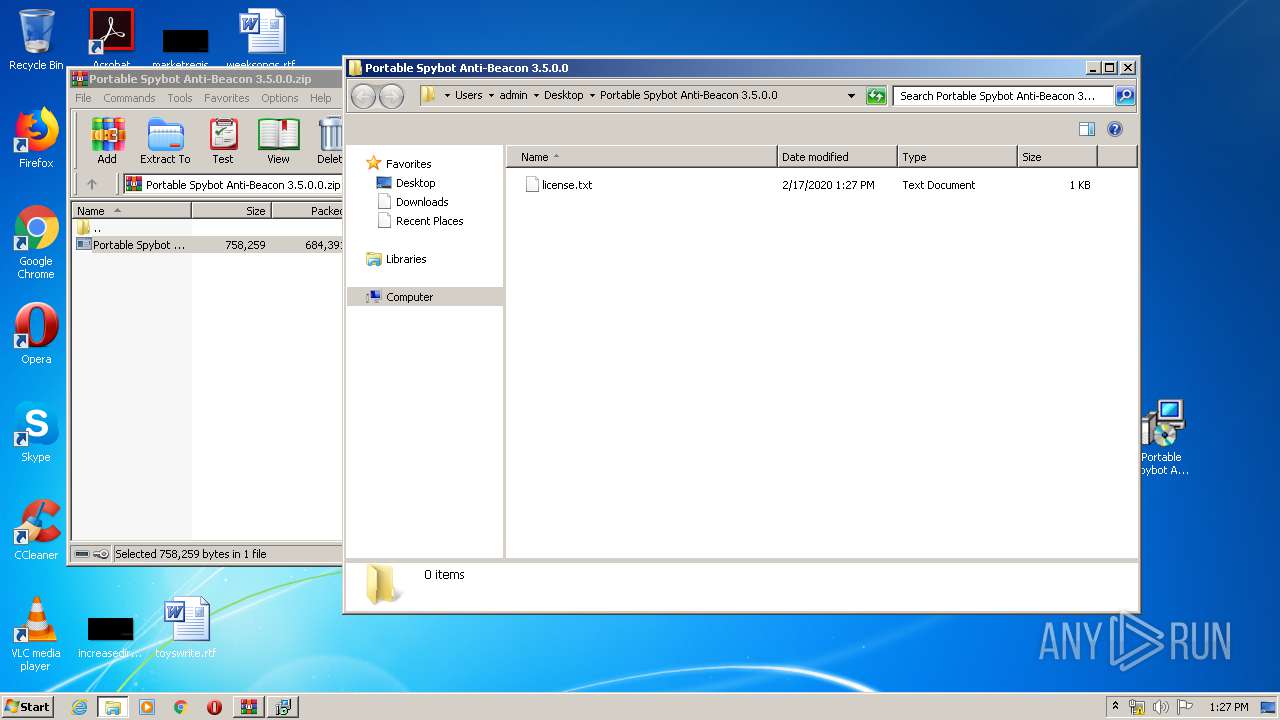Sort Explorer files by Type column
The width and height of the screenshot is (1280, 720).
[957, 157]
